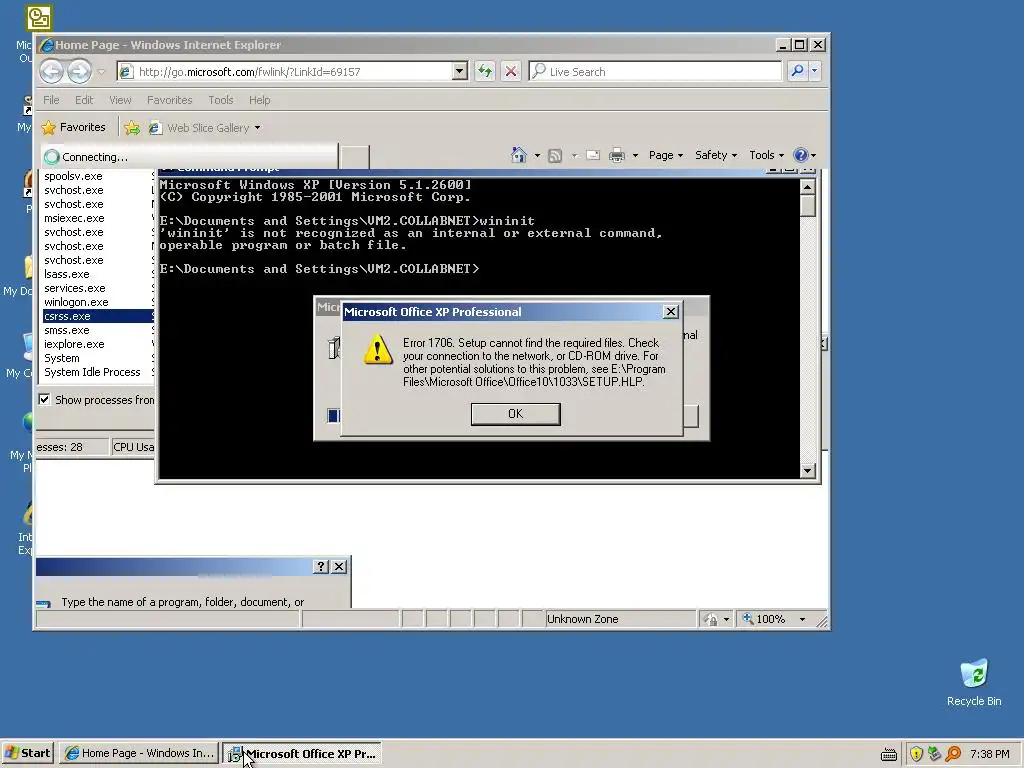Select lsass.exe in the process list
Viewport: 1024px width, 768px height.
point(98,274)
